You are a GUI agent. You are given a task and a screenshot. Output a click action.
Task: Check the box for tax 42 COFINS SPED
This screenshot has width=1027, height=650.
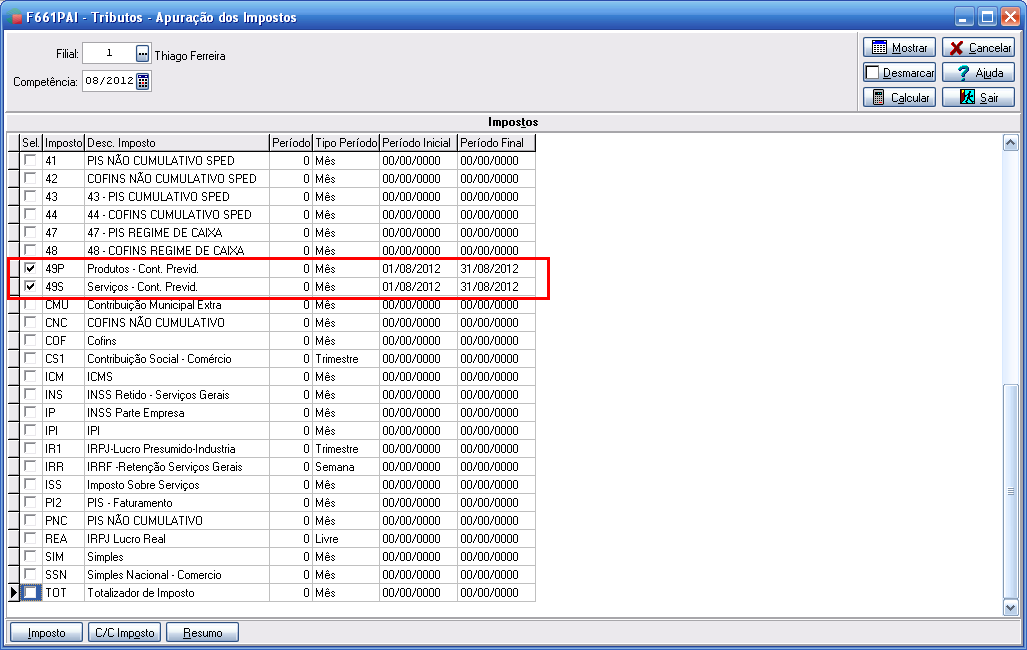click(30, 178)
